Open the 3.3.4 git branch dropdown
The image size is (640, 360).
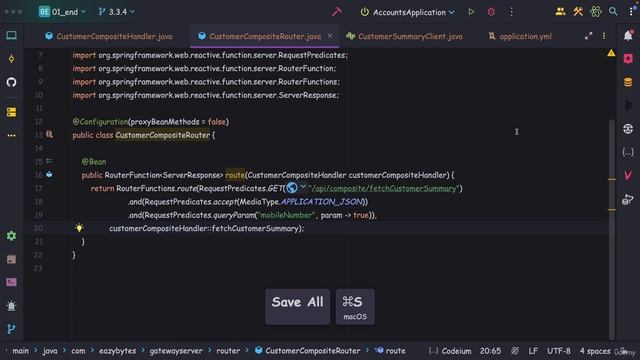116,12
